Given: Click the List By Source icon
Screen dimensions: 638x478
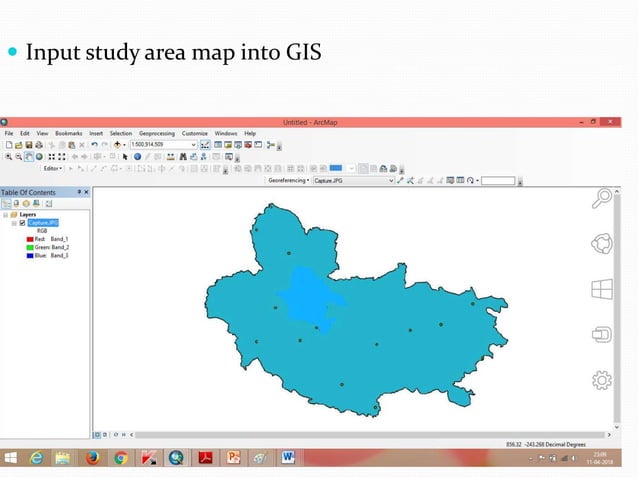Looking at the screenshot, I should click(x=16, y=203).
